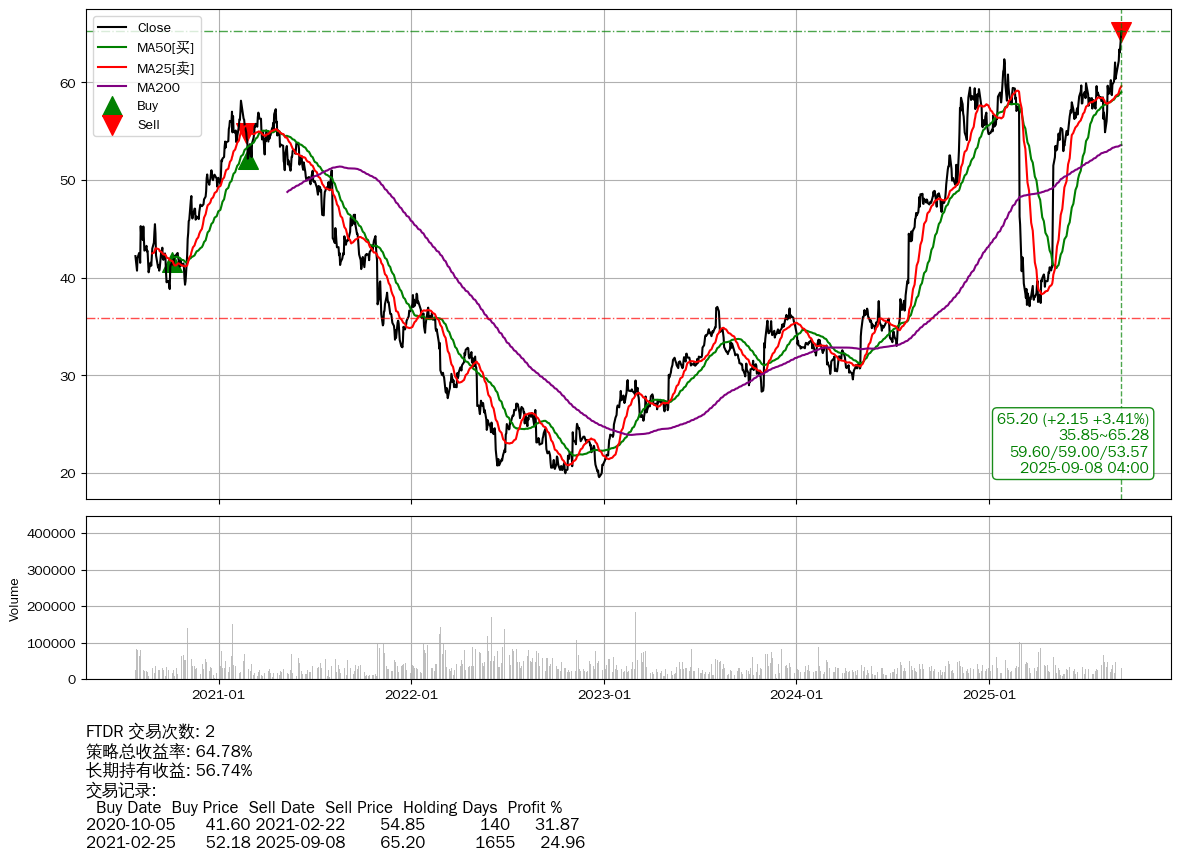Click the first green buy marker near 41.60
1180x860 pixels.
pos(173,262)
